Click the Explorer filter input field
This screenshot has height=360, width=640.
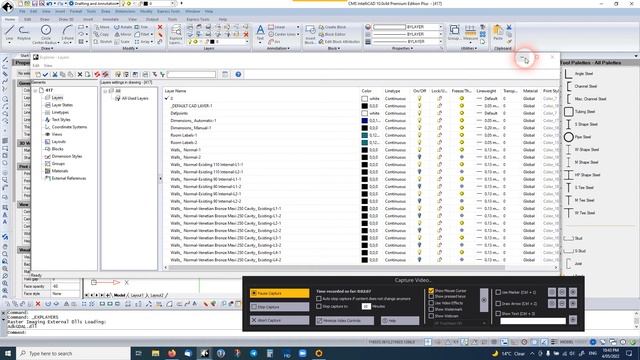pos(191,74)
